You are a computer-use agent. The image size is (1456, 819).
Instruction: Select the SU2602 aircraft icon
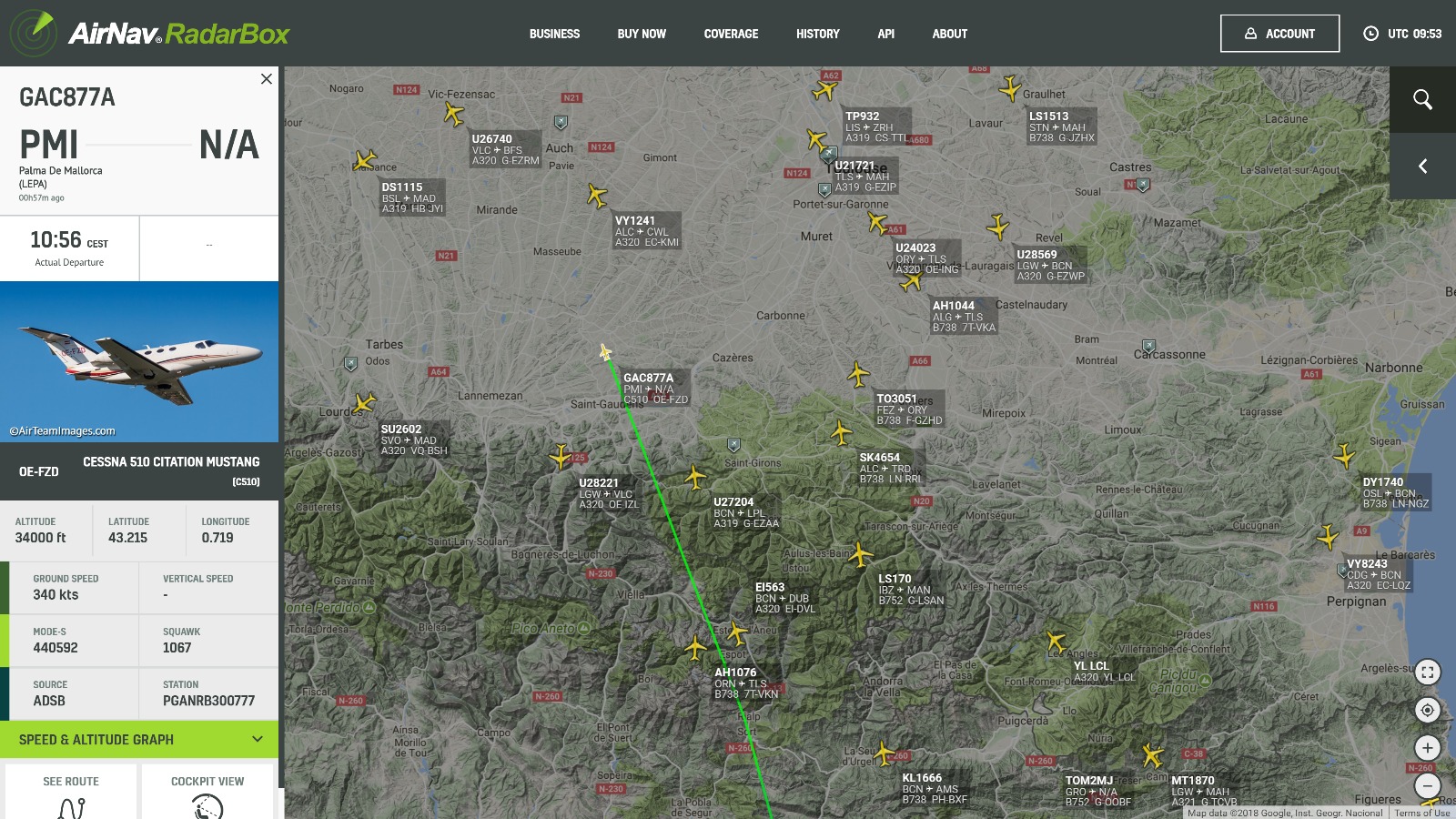(364, 402)
